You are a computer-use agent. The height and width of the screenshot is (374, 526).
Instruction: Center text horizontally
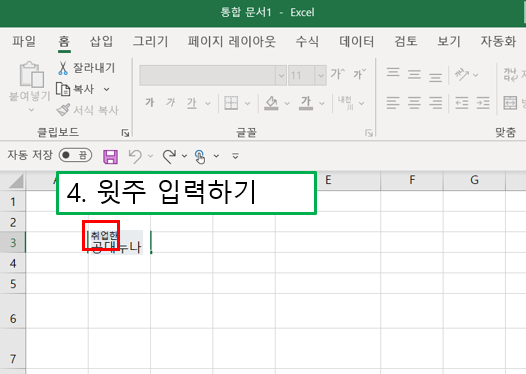414,103
